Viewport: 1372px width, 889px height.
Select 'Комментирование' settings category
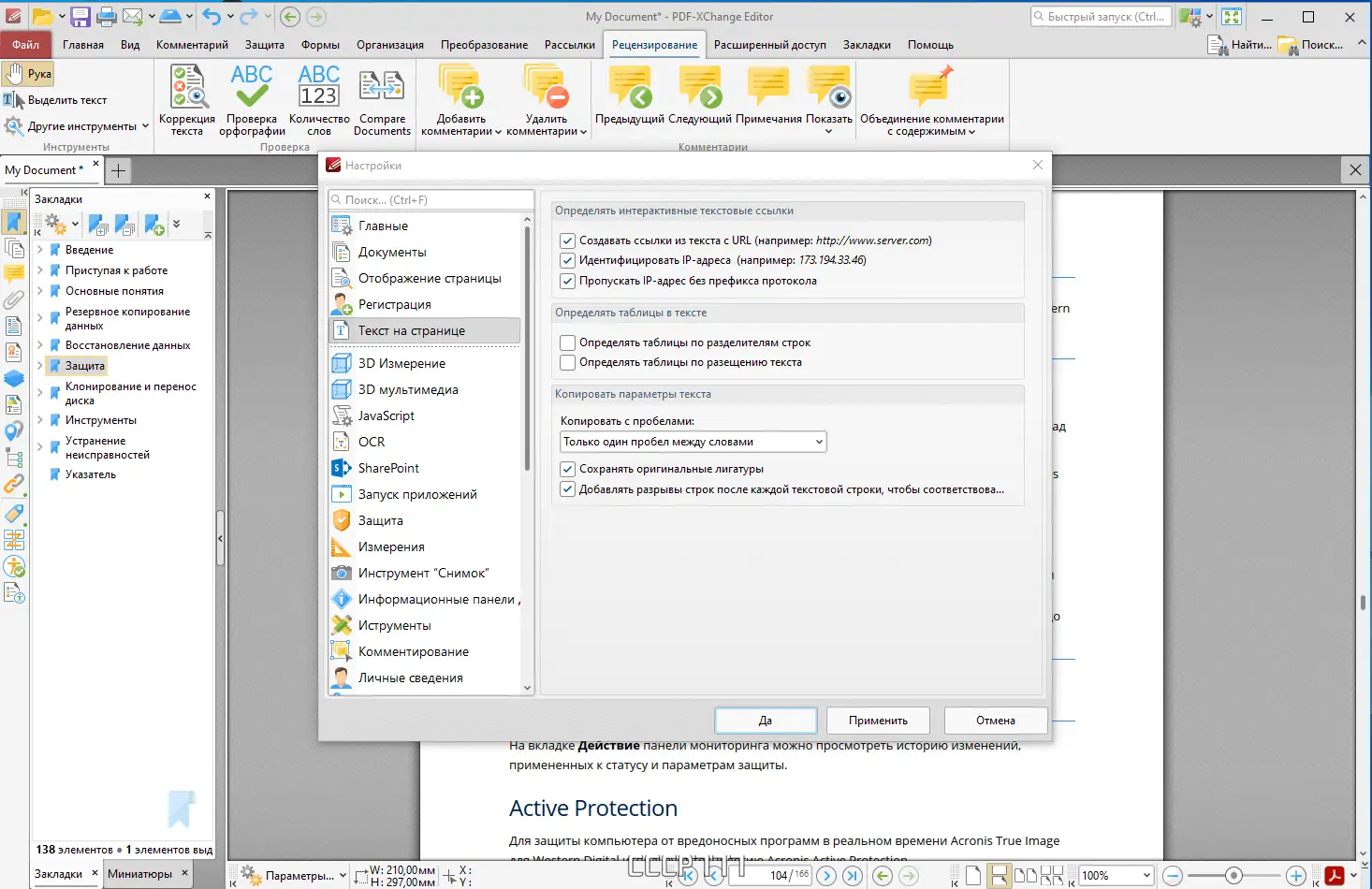pos(425,651)
